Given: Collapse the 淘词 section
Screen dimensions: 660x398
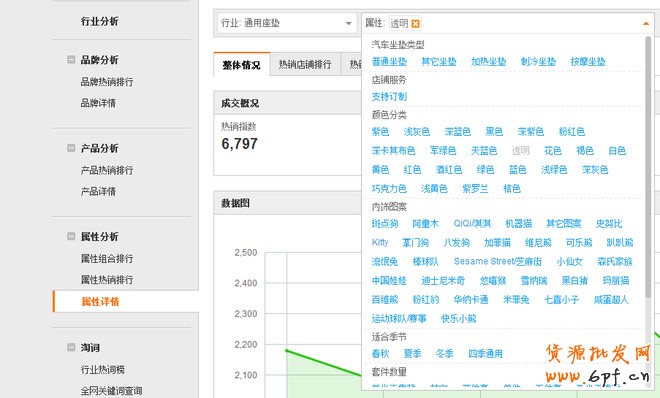Looking at the screenshot, I should pos(71,348).
